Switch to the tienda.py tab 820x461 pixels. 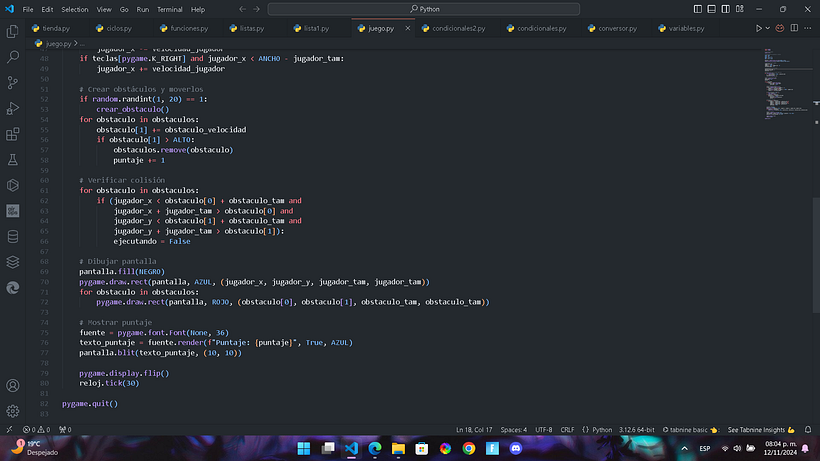click(x=55, y=28)
